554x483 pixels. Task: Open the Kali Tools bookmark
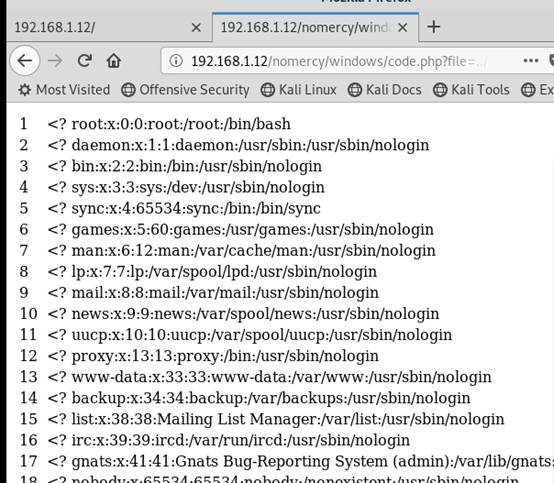pyautogui.click(x=471, y=90)
